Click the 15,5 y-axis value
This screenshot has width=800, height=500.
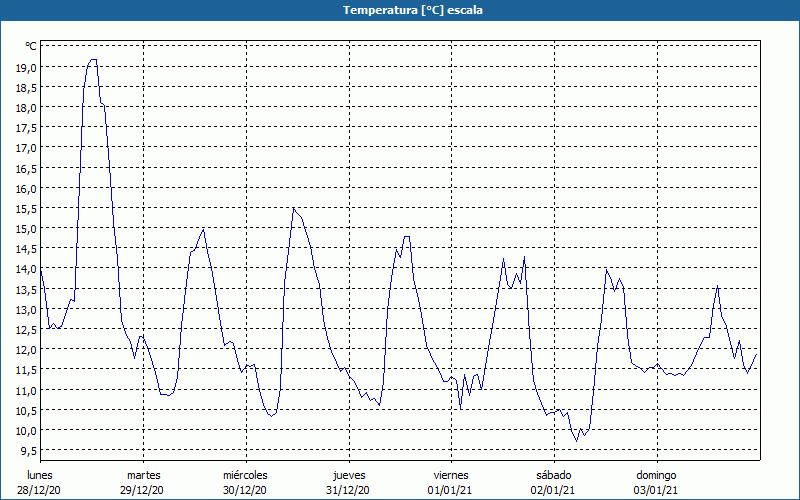(27, 209)
